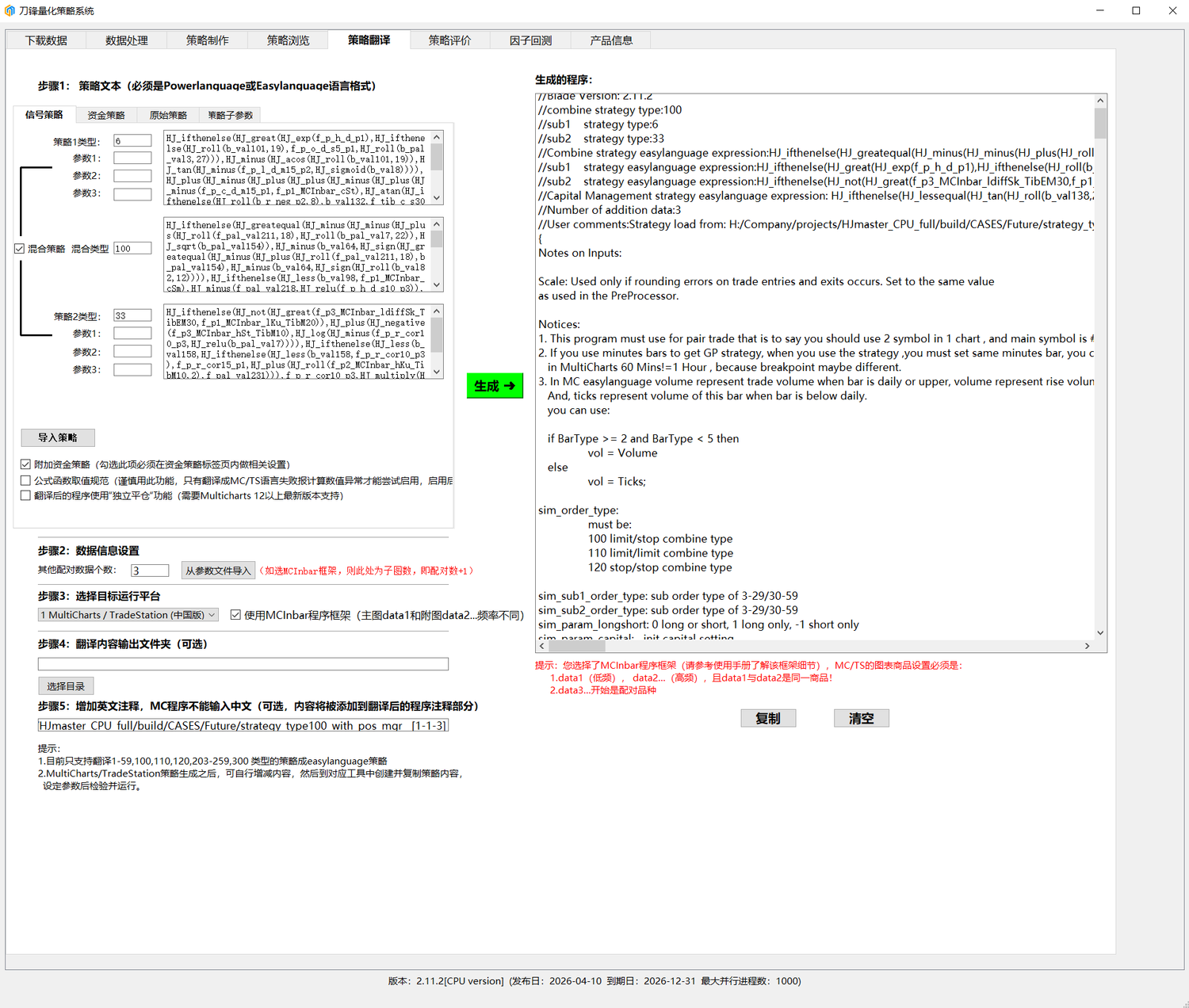
Task: Click down arrow of generated program scrollbar
Action: pyautogui.click(x=1100, y=632)
